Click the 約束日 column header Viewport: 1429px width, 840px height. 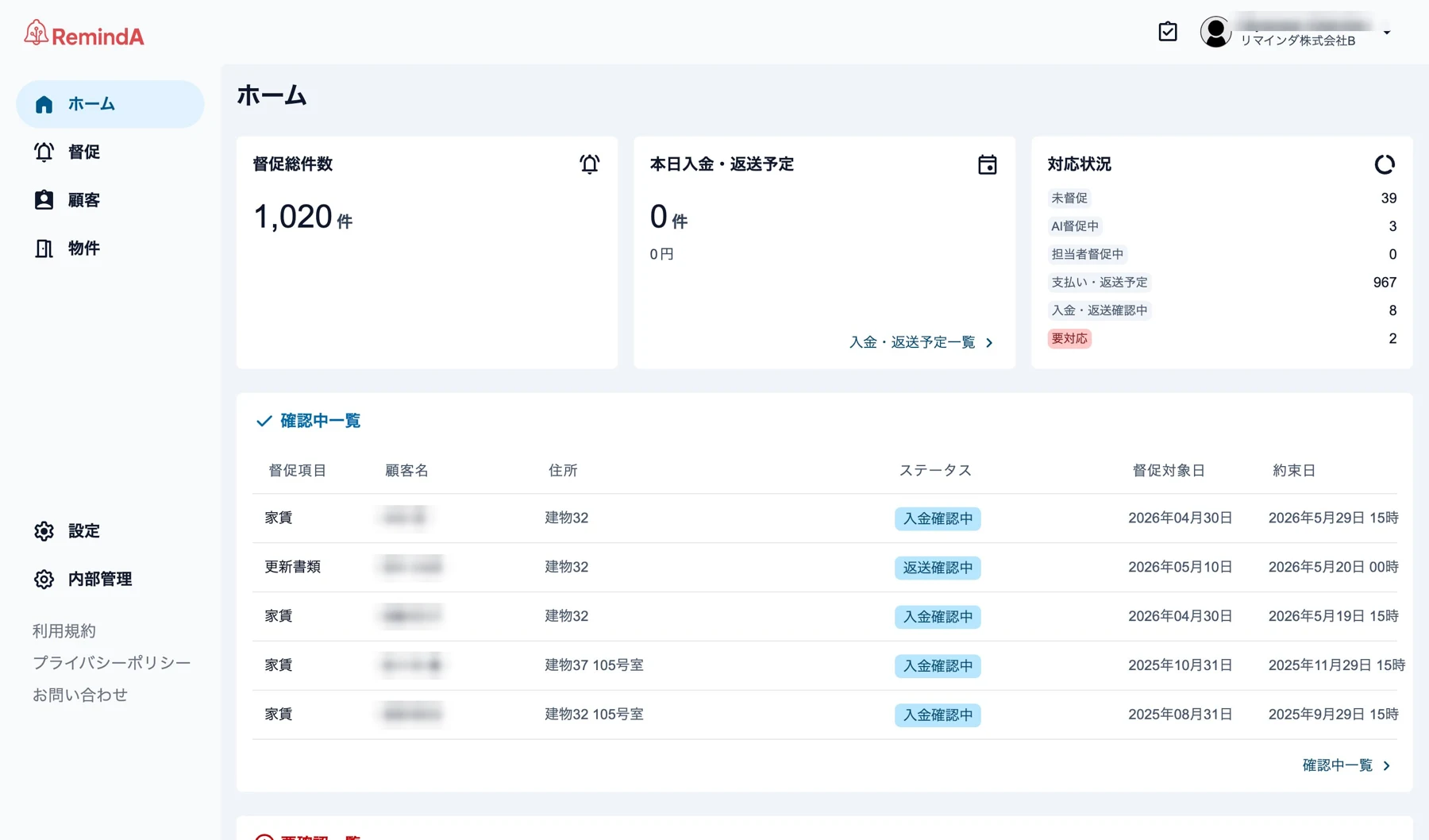(1294, 471)
